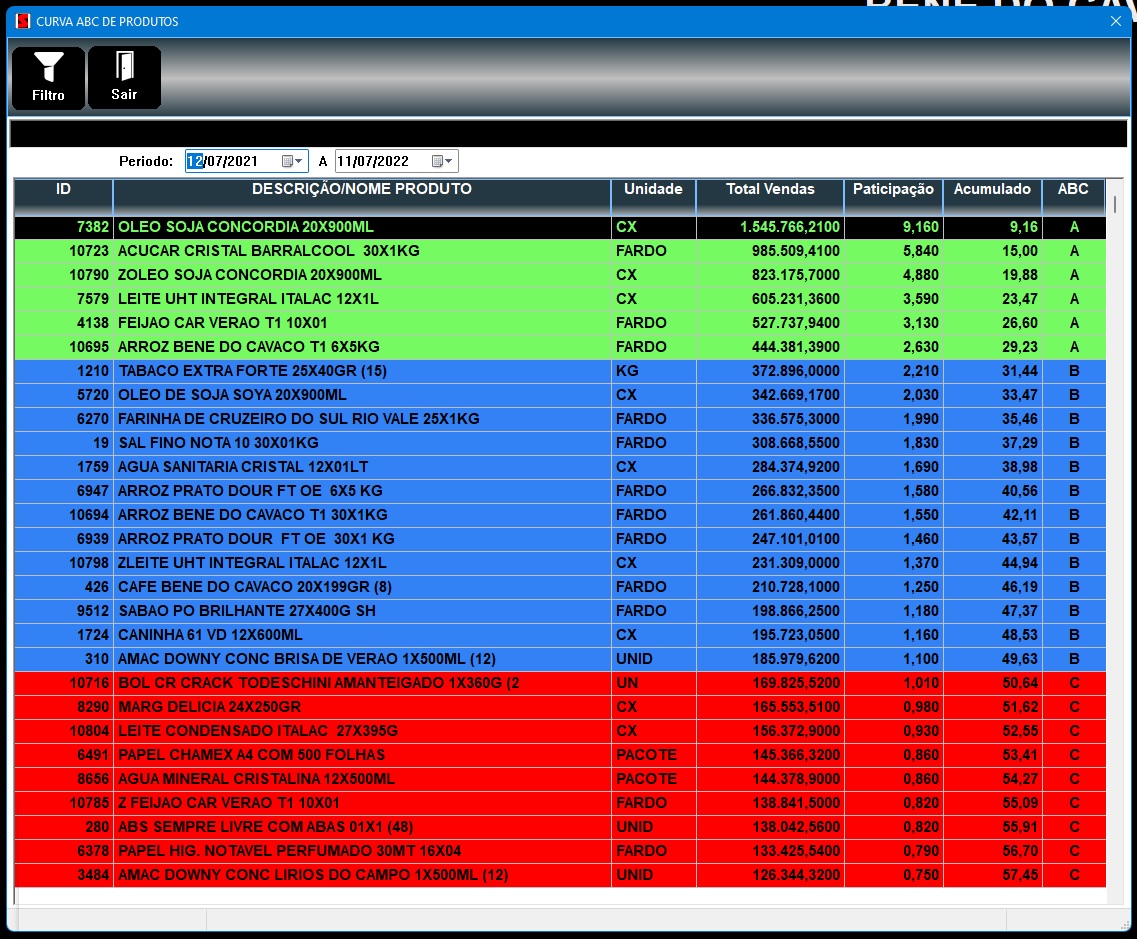Sort by the ID column header
This screenshot has height=939, width=1137.
64,197
